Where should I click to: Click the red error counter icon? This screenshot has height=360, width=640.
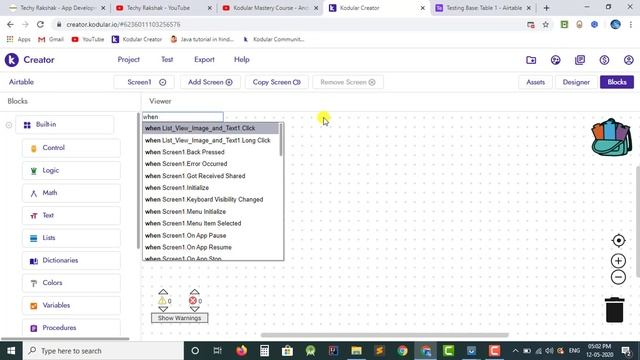click(x=193, y=301)
